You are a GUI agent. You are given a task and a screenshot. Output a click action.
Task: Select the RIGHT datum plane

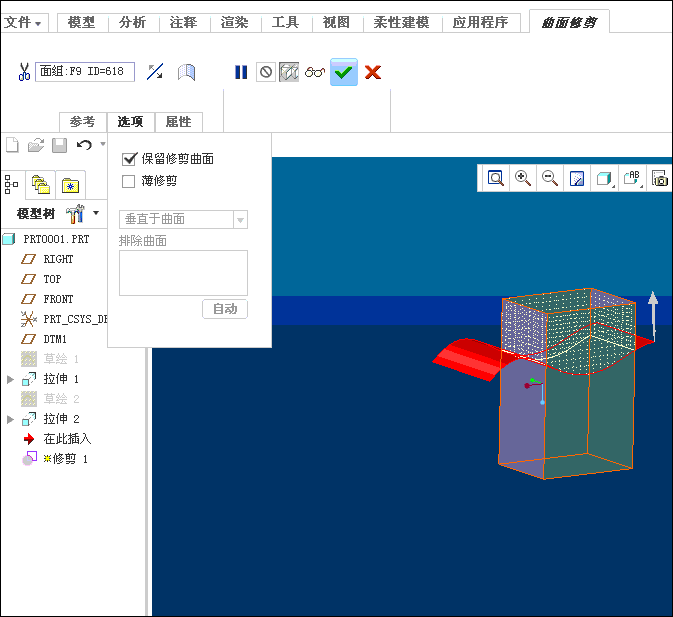pyautogui.click(x=58, y=259)
